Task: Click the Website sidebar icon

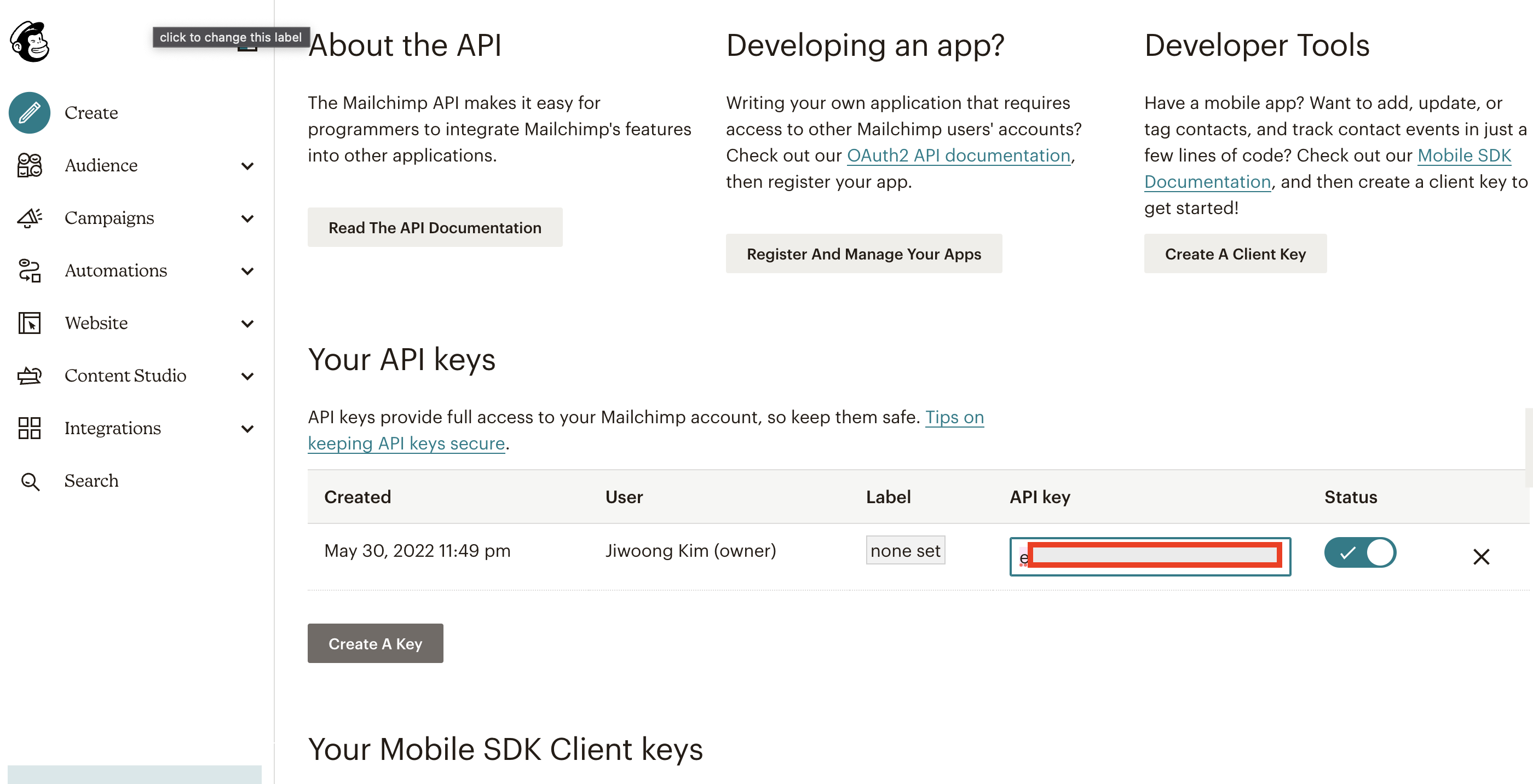Action: click(x=30, y=322)
